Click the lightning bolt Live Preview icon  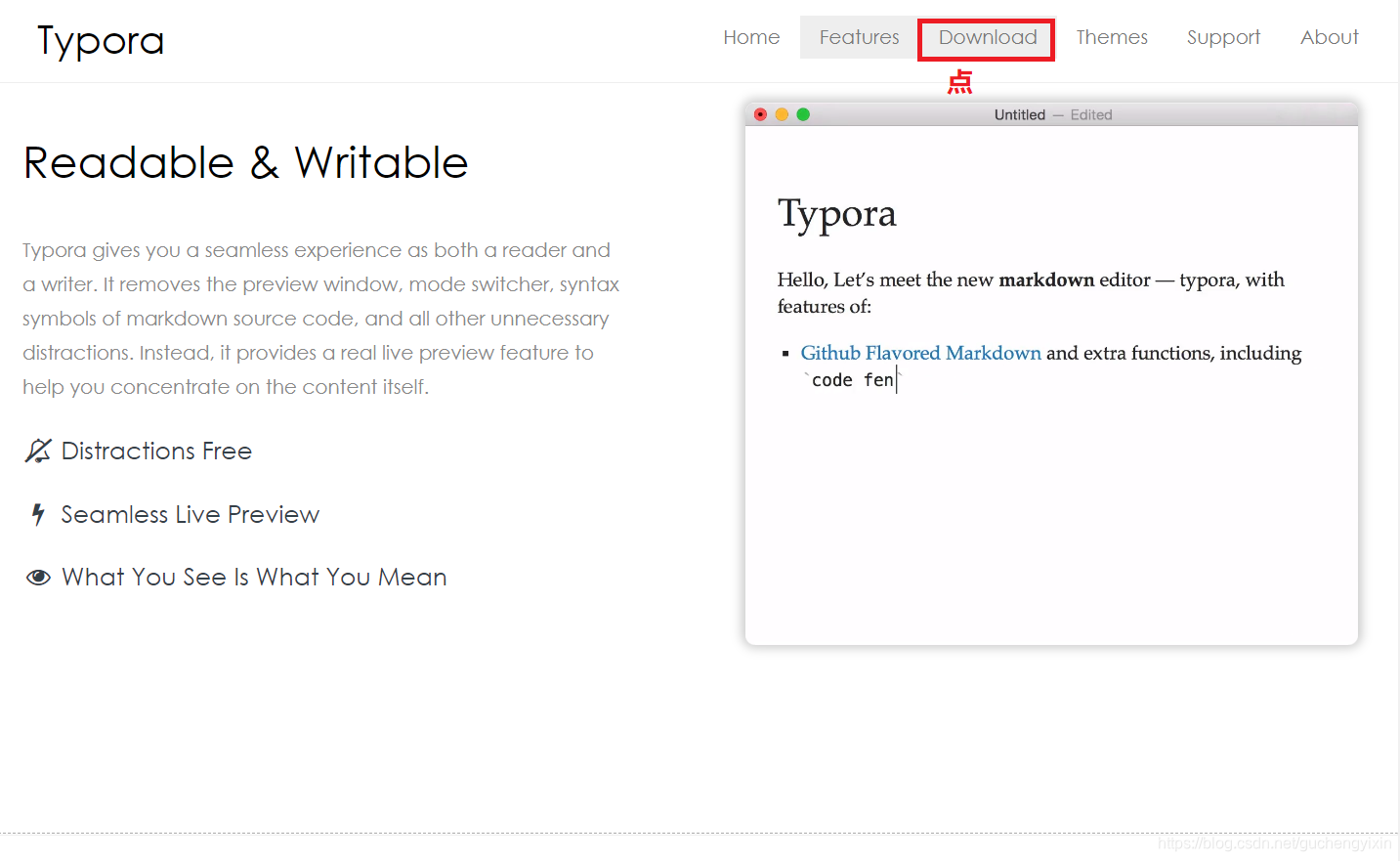coord(38,514)
